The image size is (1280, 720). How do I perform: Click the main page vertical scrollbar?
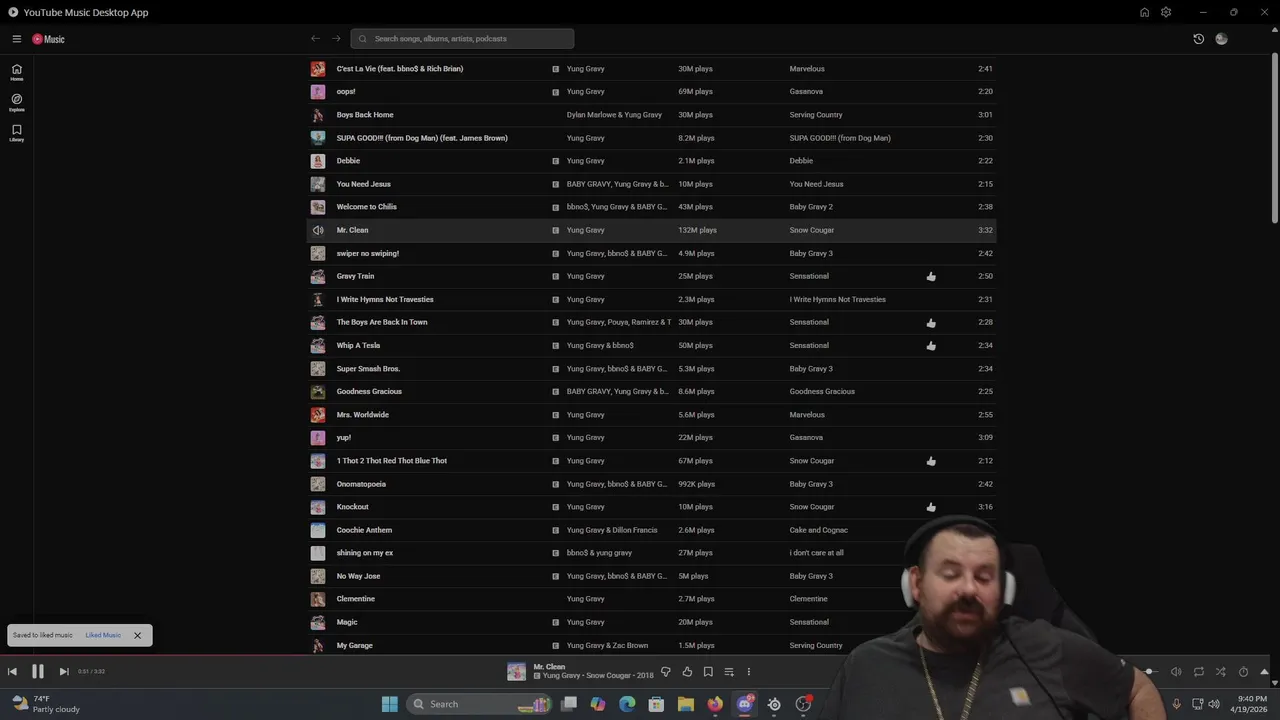point(1275,140)
